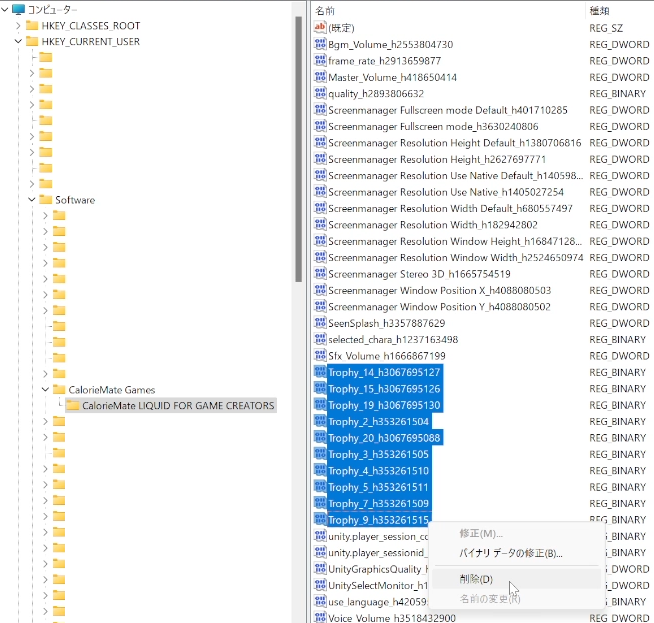654x623 pixels.
Task: Click the Screenmanager Stereo 3D value icon
Action: [320, 274]
